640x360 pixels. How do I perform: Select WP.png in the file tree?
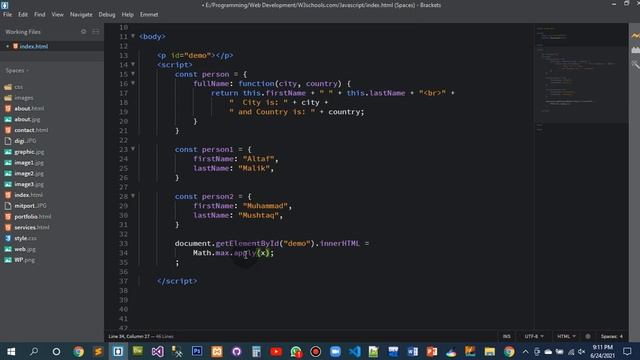click(24, 260)
